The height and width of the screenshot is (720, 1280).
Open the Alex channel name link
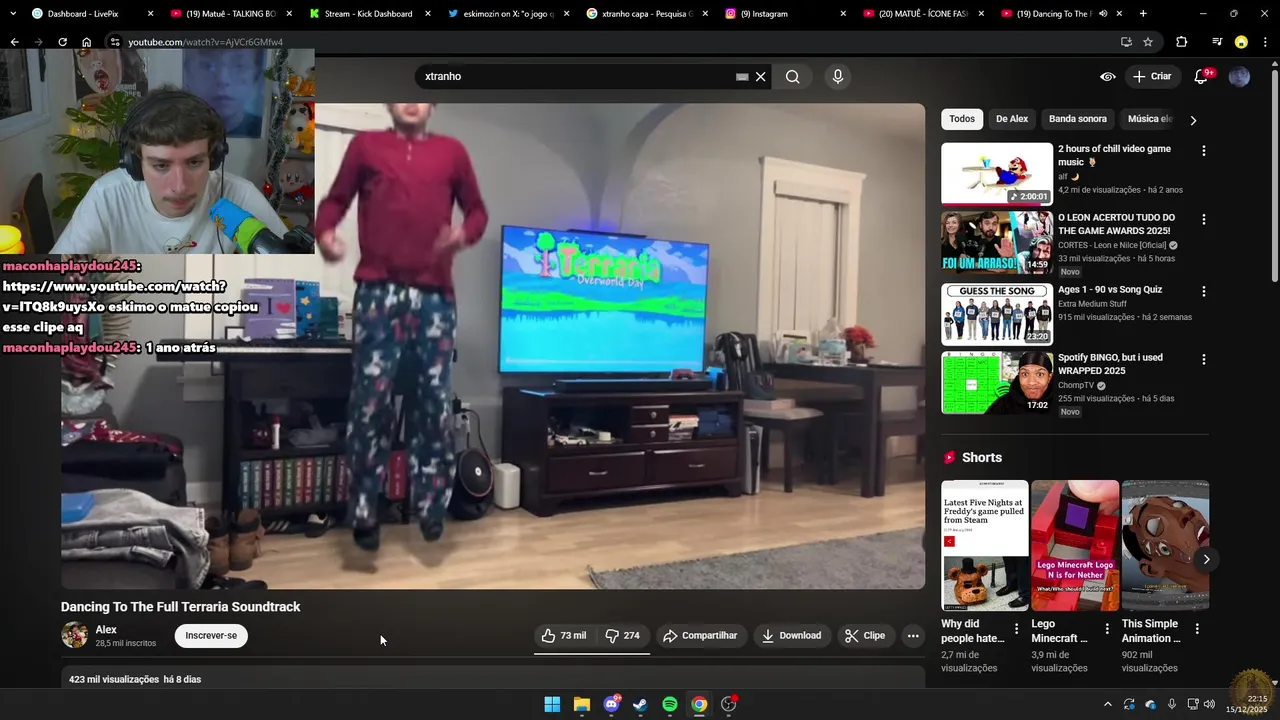tap(106, 629)
